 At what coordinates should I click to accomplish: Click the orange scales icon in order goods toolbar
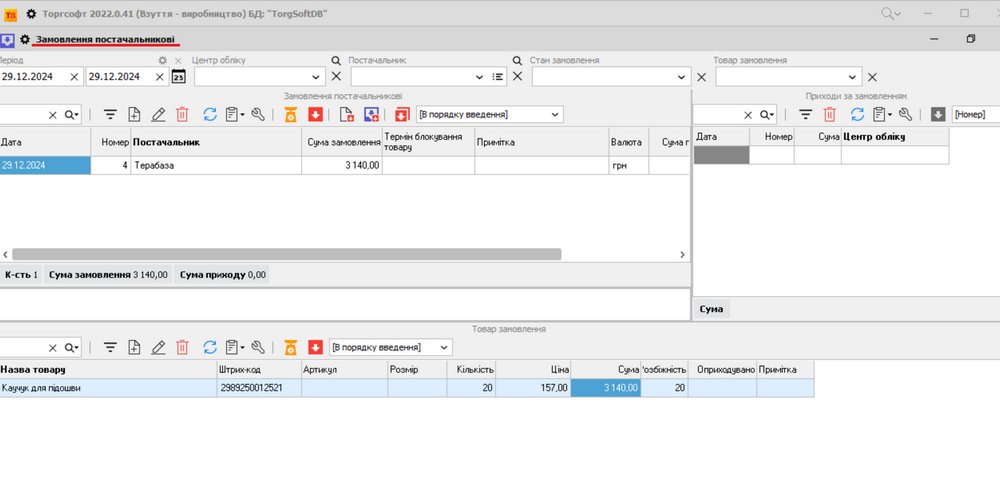(x=291, y=347)
